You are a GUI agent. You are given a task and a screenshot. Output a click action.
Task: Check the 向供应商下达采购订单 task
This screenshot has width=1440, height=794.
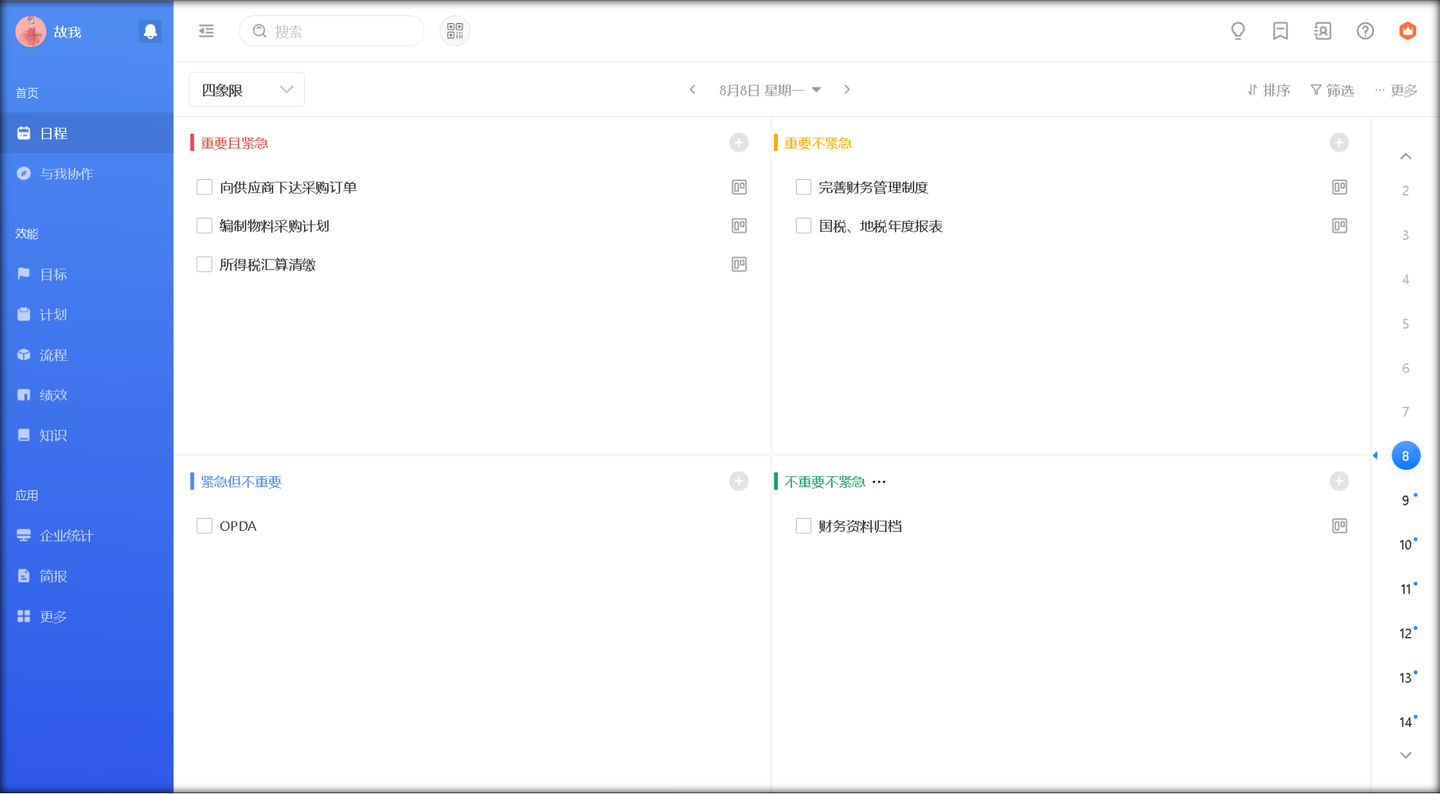tap(204, 187)
